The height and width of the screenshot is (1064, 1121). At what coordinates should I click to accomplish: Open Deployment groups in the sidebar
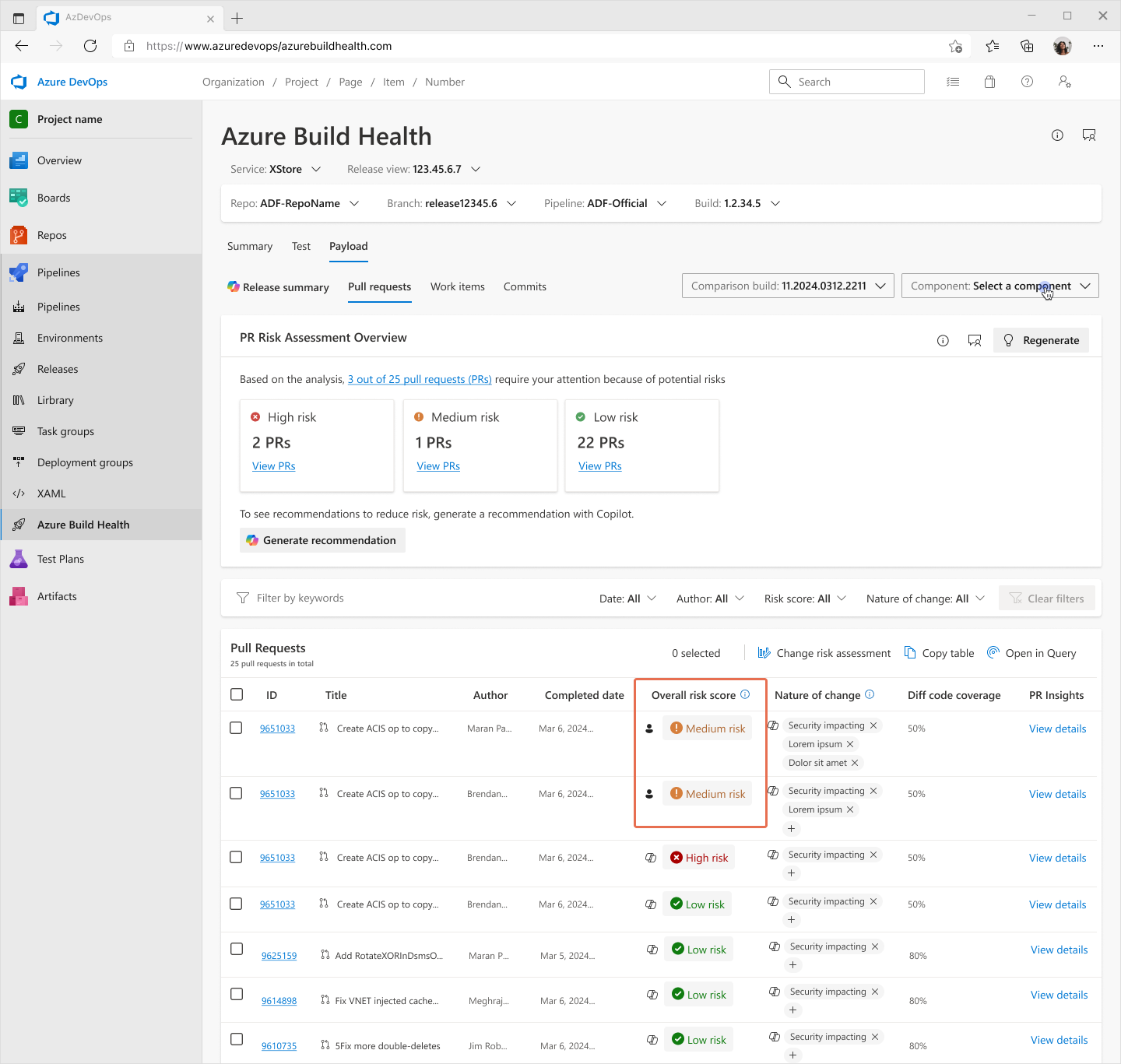coord(101,462)
